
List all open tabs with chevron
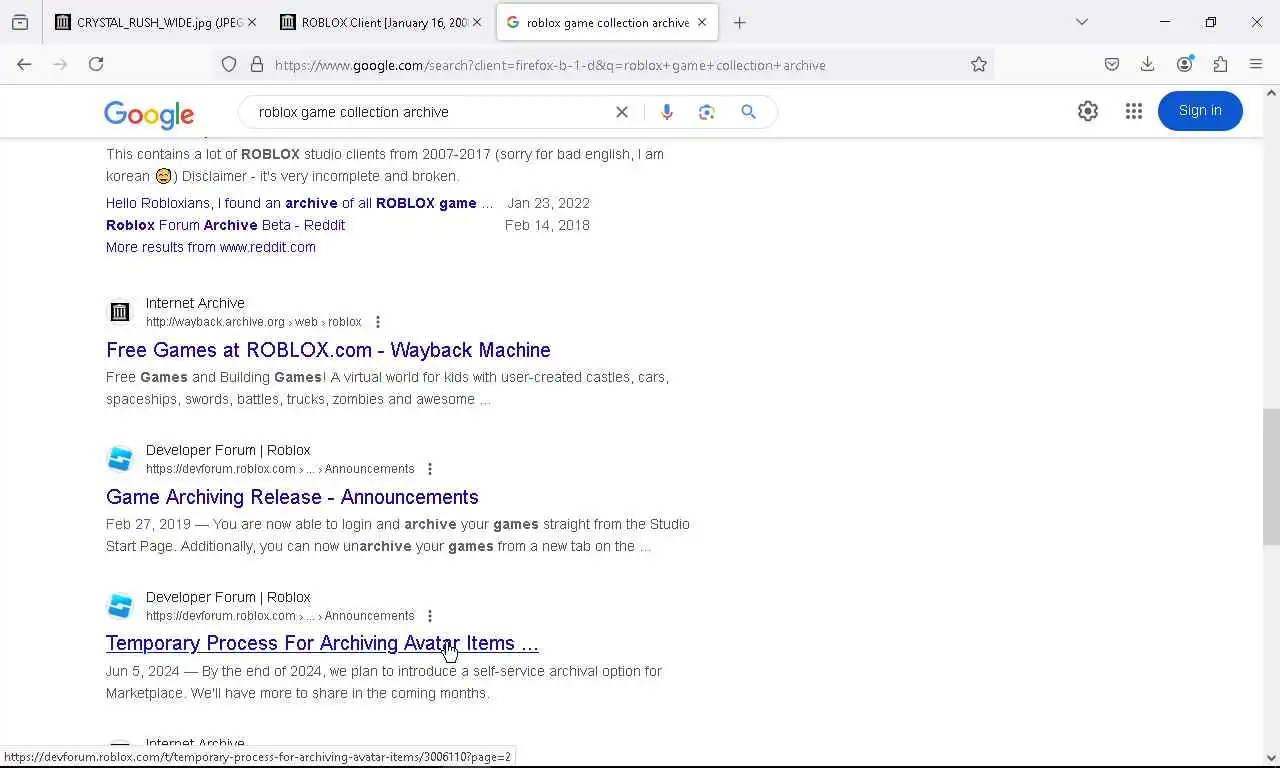pyautogui.click(x=1082, y=22)
